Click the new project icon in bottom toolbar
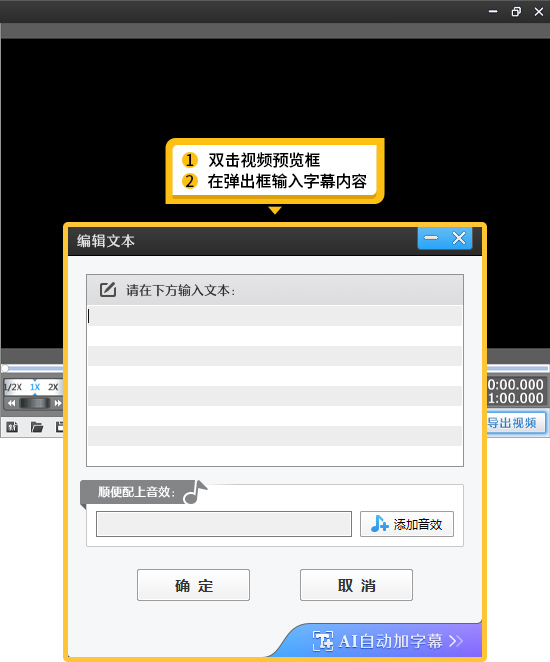This screenshot has width=550, height=662. click(12, 427)
